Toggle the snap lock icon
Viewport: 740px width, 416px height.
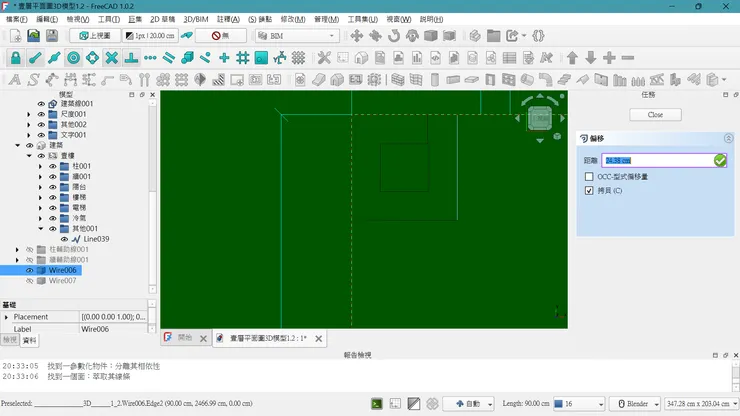coord(16,58)
